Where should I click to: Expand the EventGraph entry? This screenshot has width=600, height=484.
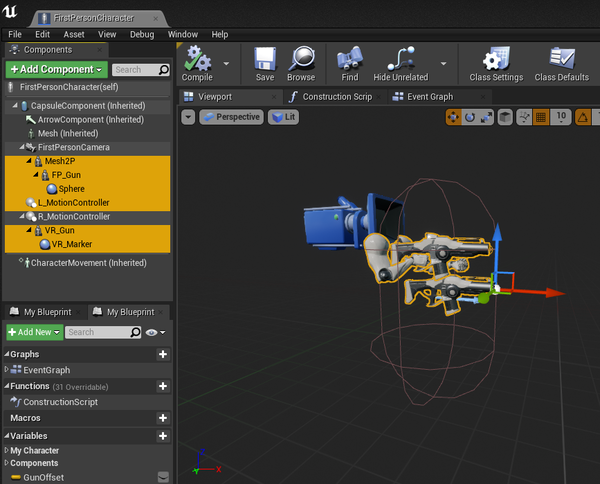tap(6, 370)
